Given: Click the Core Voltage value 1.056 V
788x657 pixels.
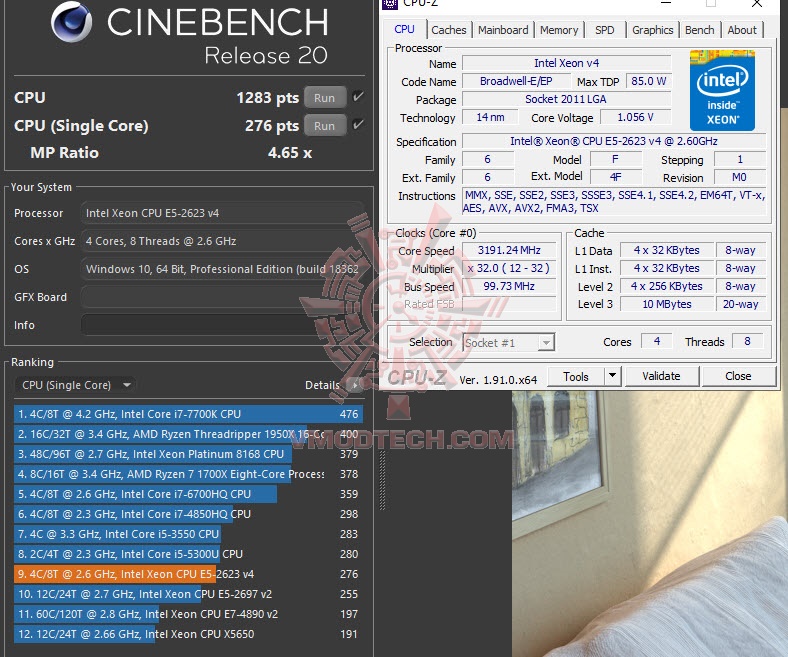Looking at the screenshot, I should tap(635, 117).
